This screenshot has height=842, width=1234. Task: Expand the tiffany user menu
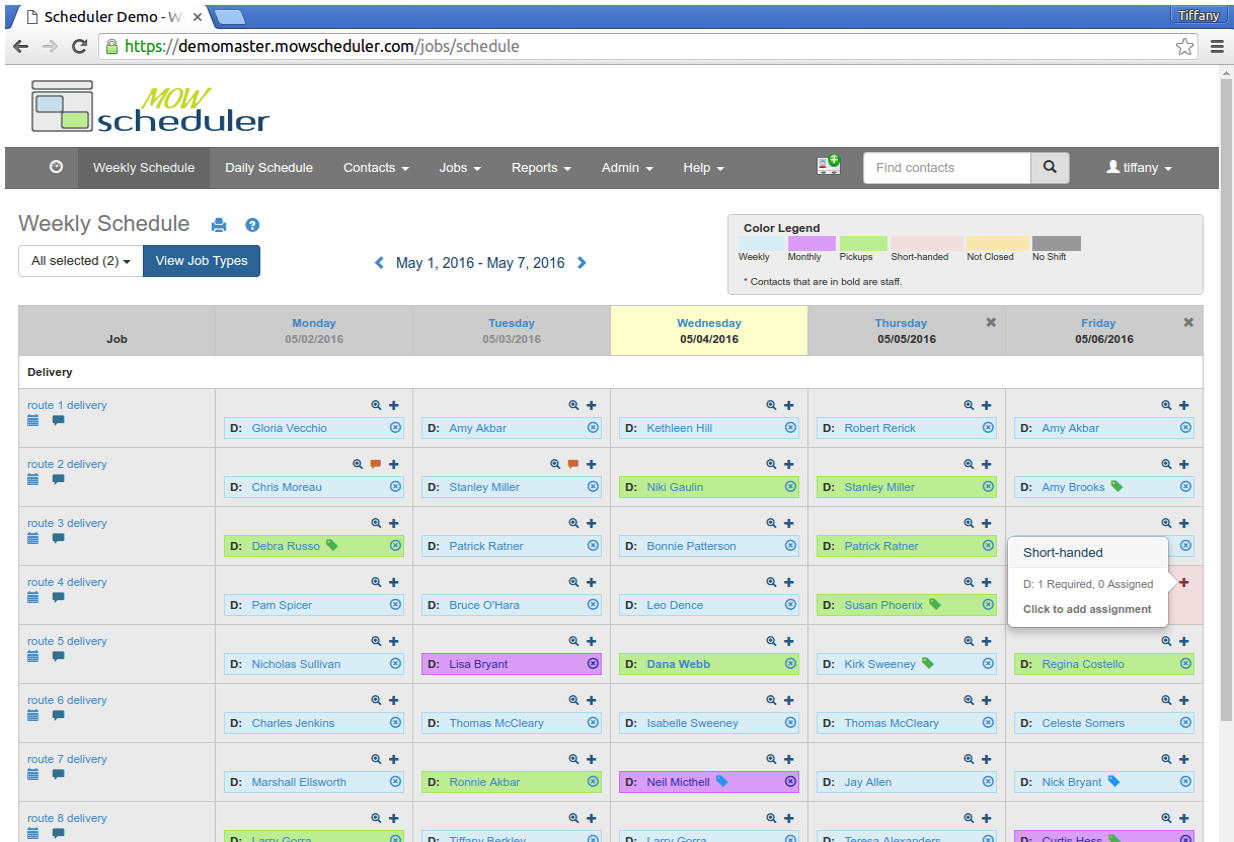pos(1139,168)
